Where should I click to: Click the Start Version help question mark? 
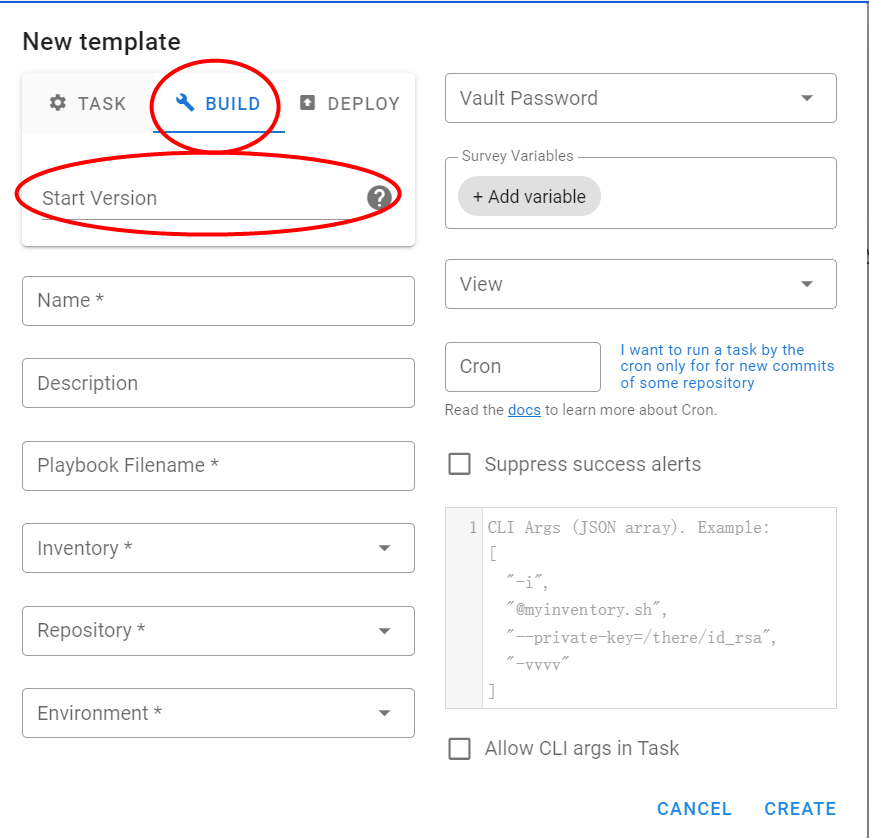(x=379, y=198)
